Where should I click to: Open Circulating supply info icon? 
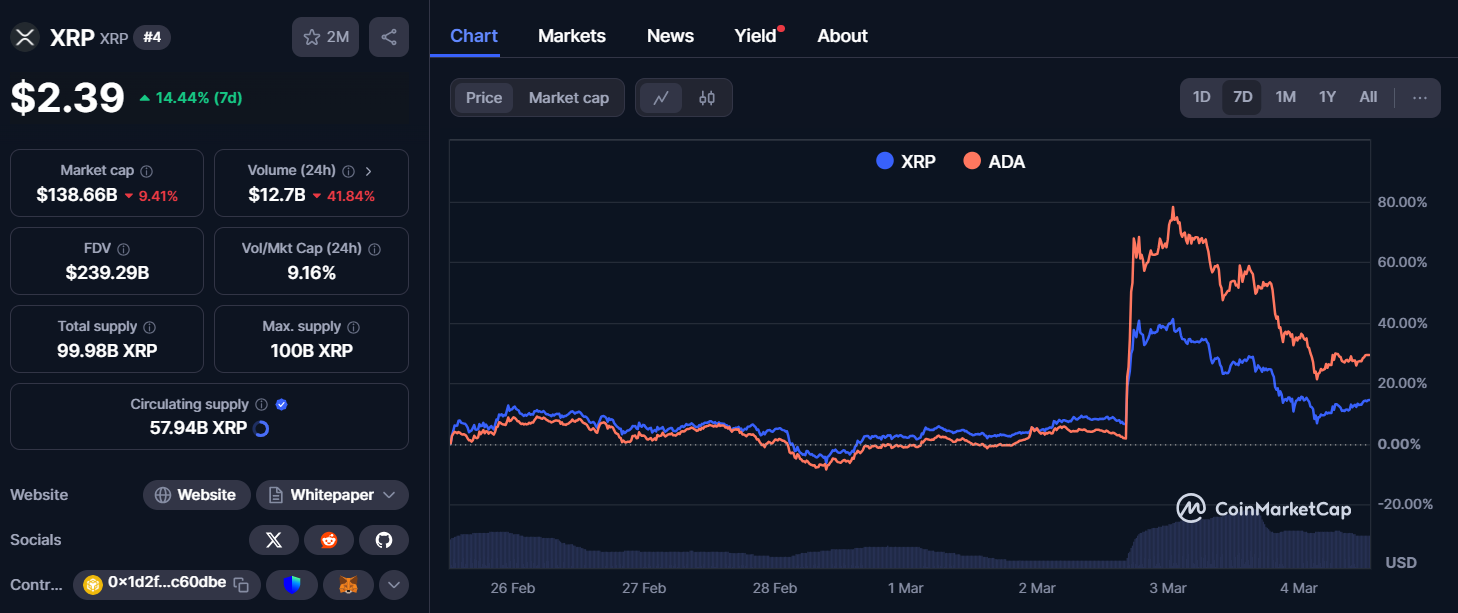point(261,405)
